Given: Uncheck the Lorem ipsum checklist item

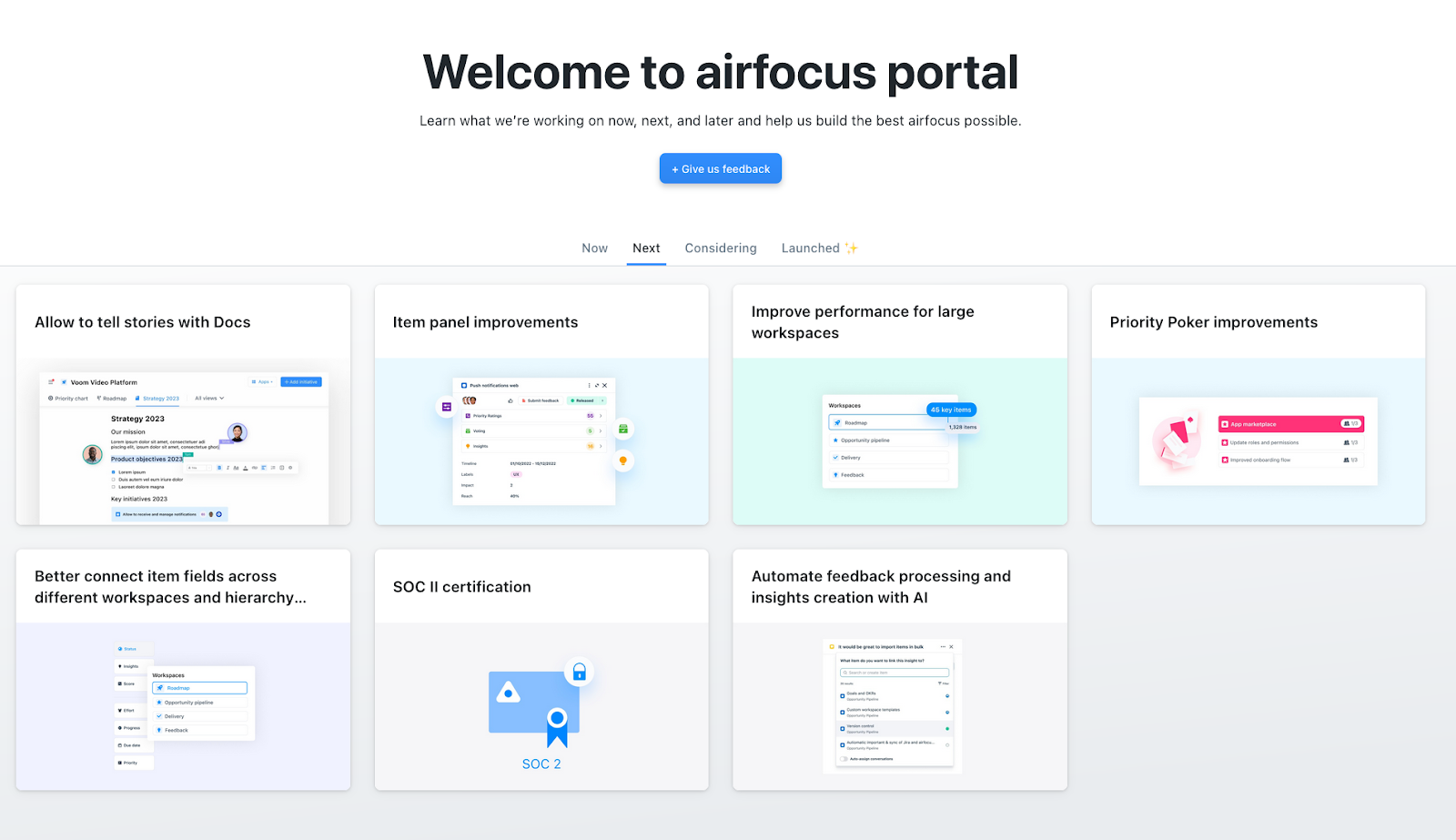Looking at the screenshot, I should [x=113, y=472].
